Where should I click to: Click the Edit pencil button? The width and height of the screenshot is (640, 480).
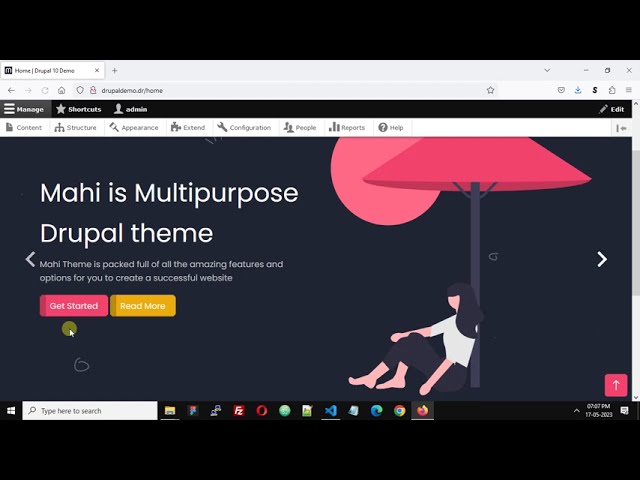coord(611,109)
